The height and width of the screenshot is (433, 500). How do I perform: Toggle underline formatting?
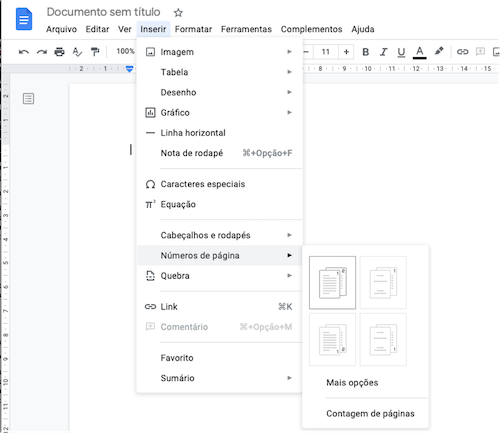tap(401, 52)
